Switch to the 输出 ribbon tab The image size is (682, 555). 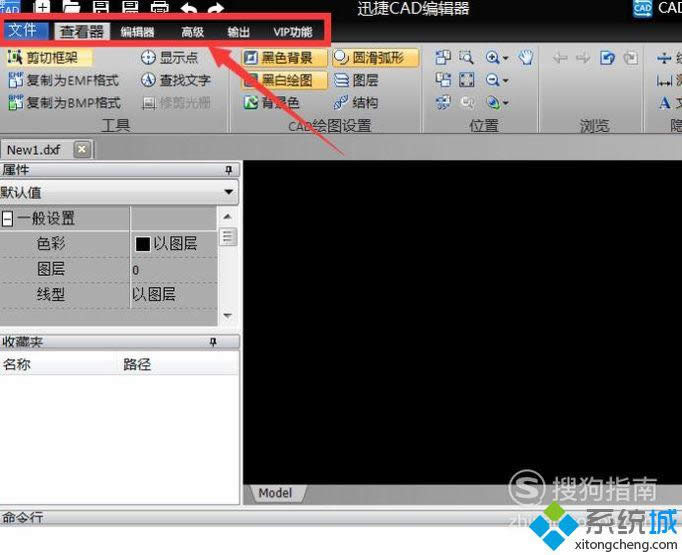(239, 32)
